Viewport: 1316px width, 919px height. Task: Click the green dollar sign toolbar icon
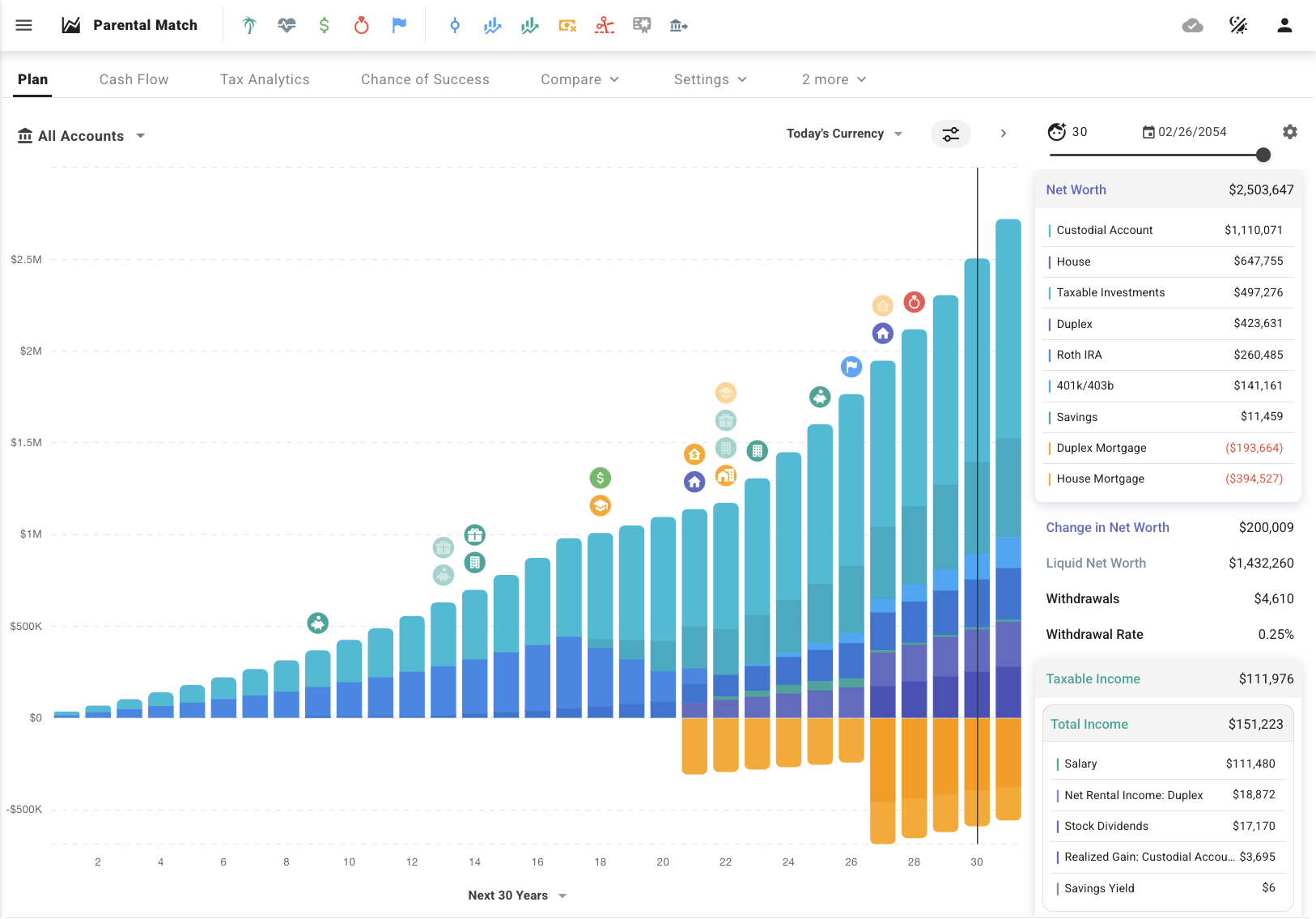coord(324,25)
